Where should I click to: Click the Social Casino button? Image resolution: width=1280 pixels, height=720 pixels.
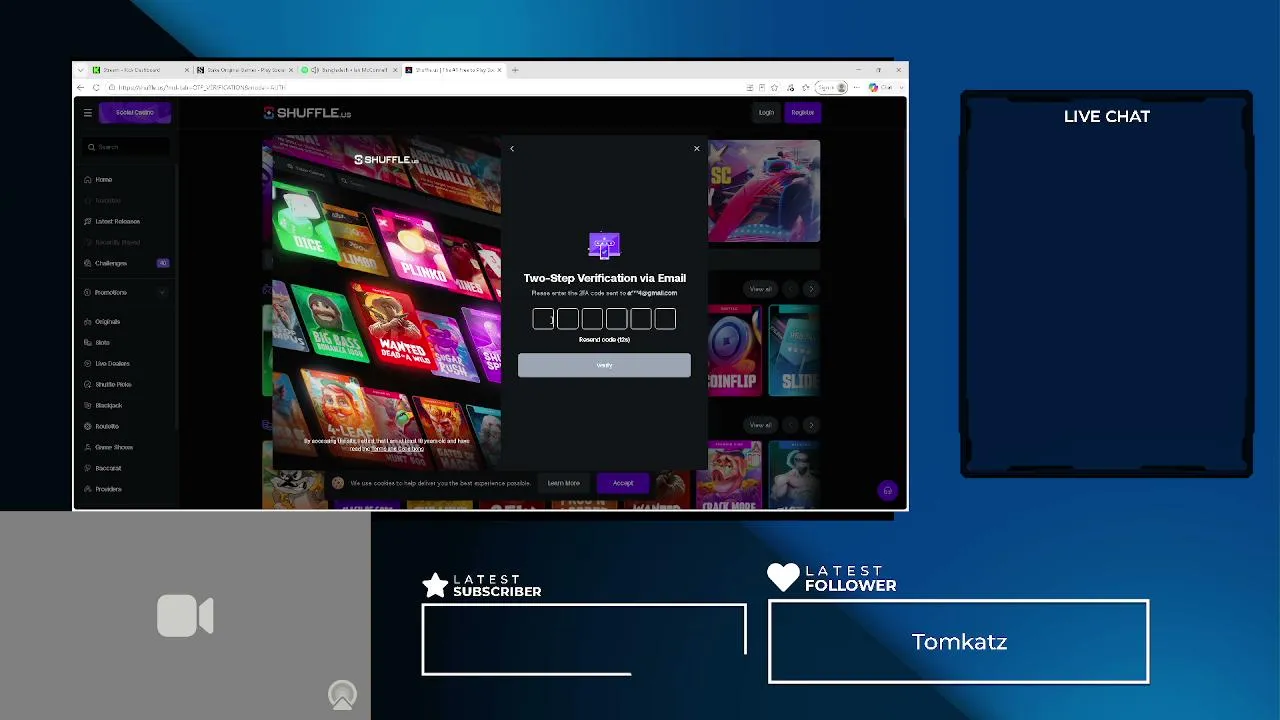(x=135, y=113)
